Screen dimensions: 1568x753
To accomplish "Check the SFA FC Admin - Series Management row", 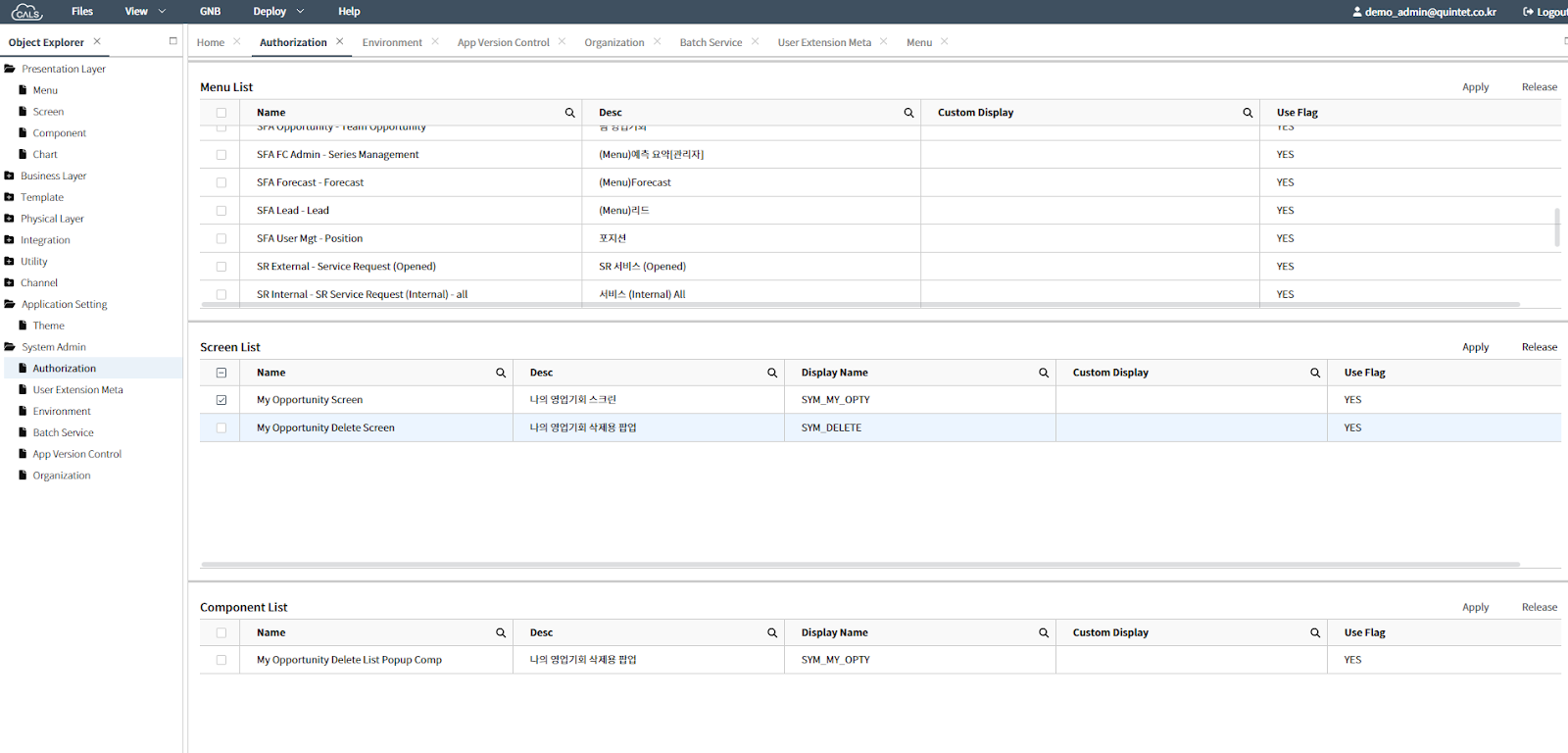I will tap(221, 155).
